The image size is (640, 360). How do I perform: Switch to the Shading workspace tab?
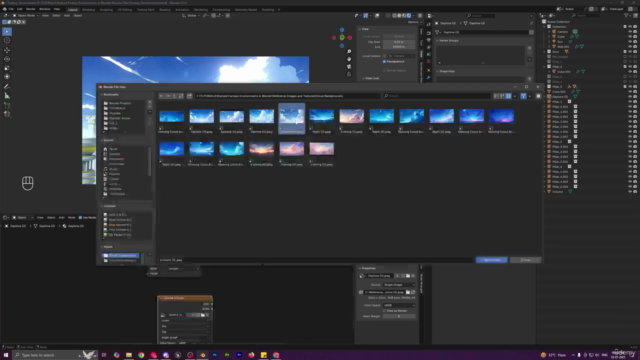(x=165, y=9)
